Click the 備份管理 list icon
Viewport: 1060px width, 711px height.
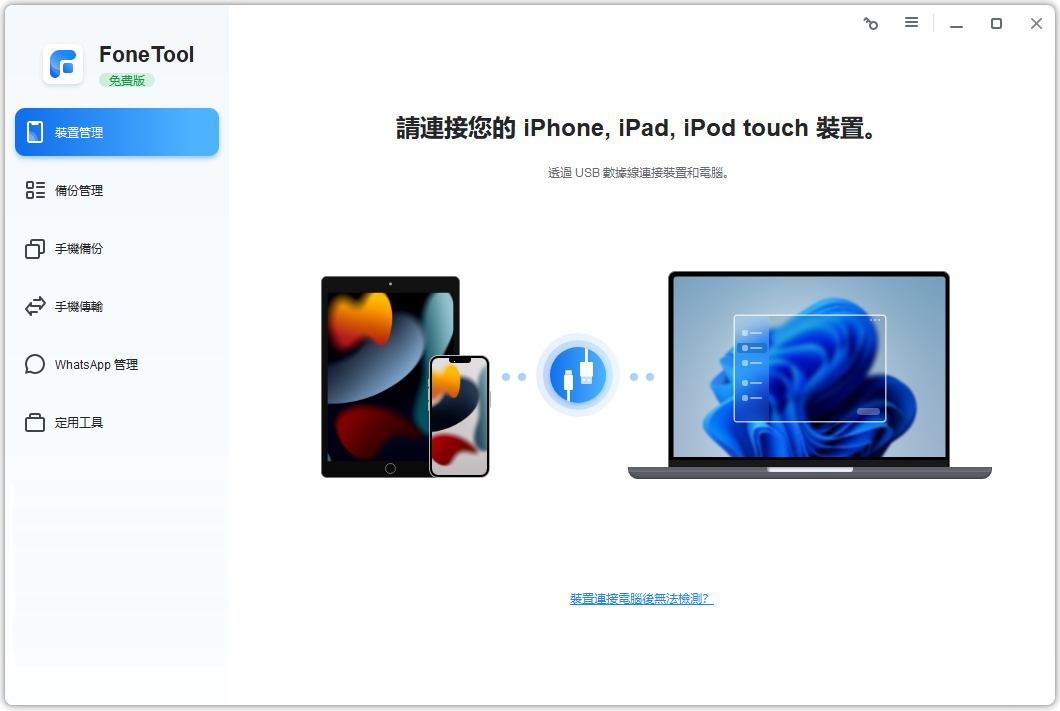click(35, 190)
